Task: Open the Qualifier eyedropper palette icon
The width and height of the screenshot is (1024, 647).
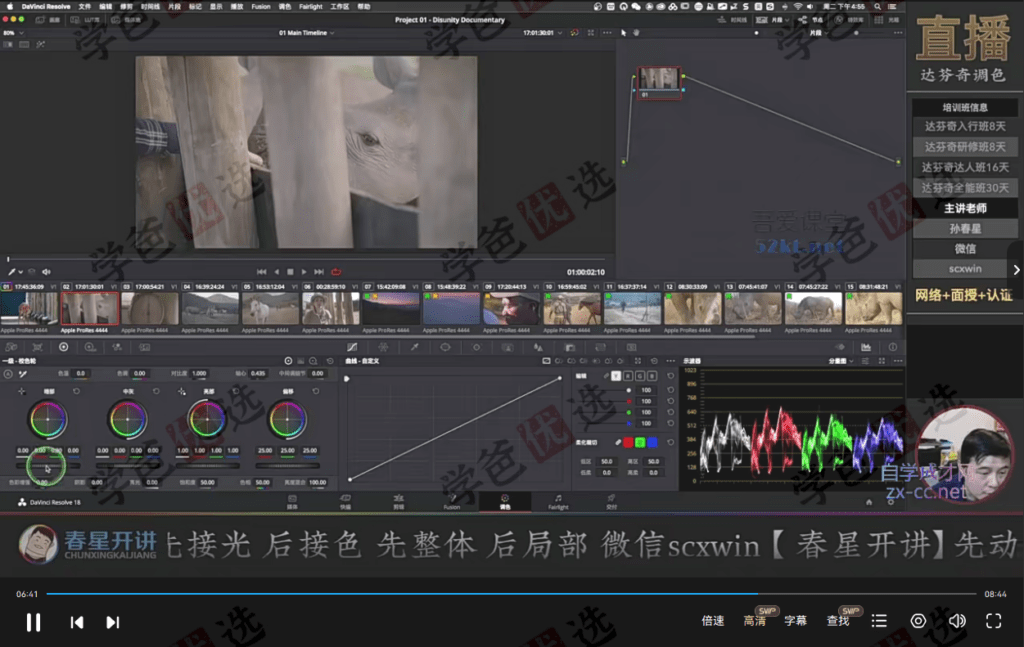Action: click(x=414, y=347)
